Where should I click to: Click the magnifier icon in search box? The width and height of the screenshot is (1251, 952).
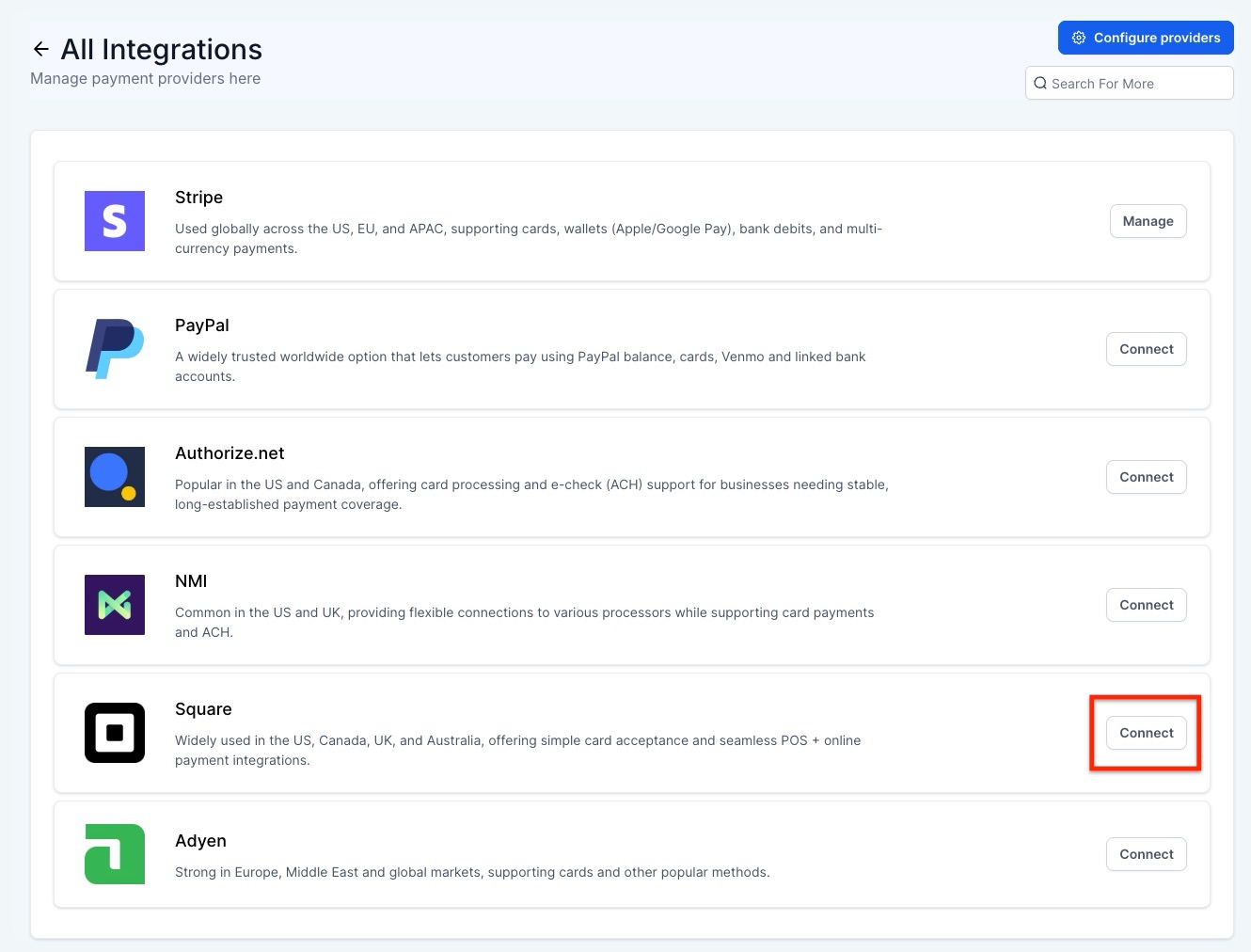click(1040, 84)
